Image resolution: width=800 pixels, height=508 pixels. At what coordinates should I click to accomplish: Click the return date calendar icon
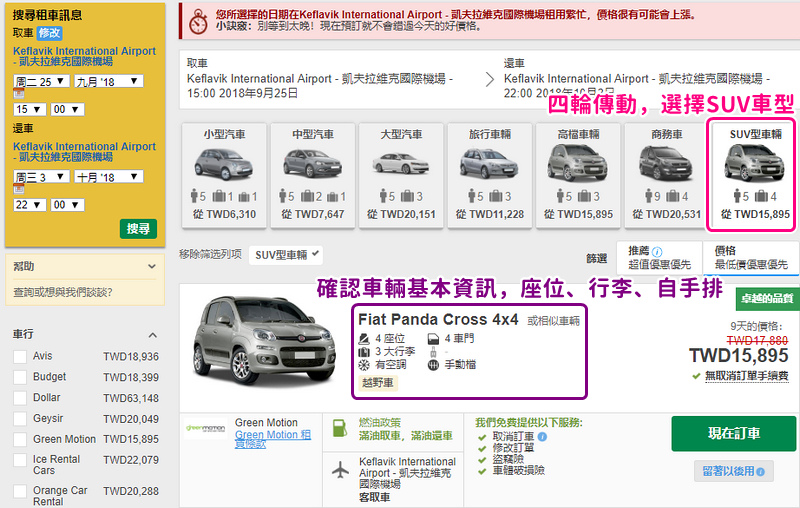click(18, 189)
